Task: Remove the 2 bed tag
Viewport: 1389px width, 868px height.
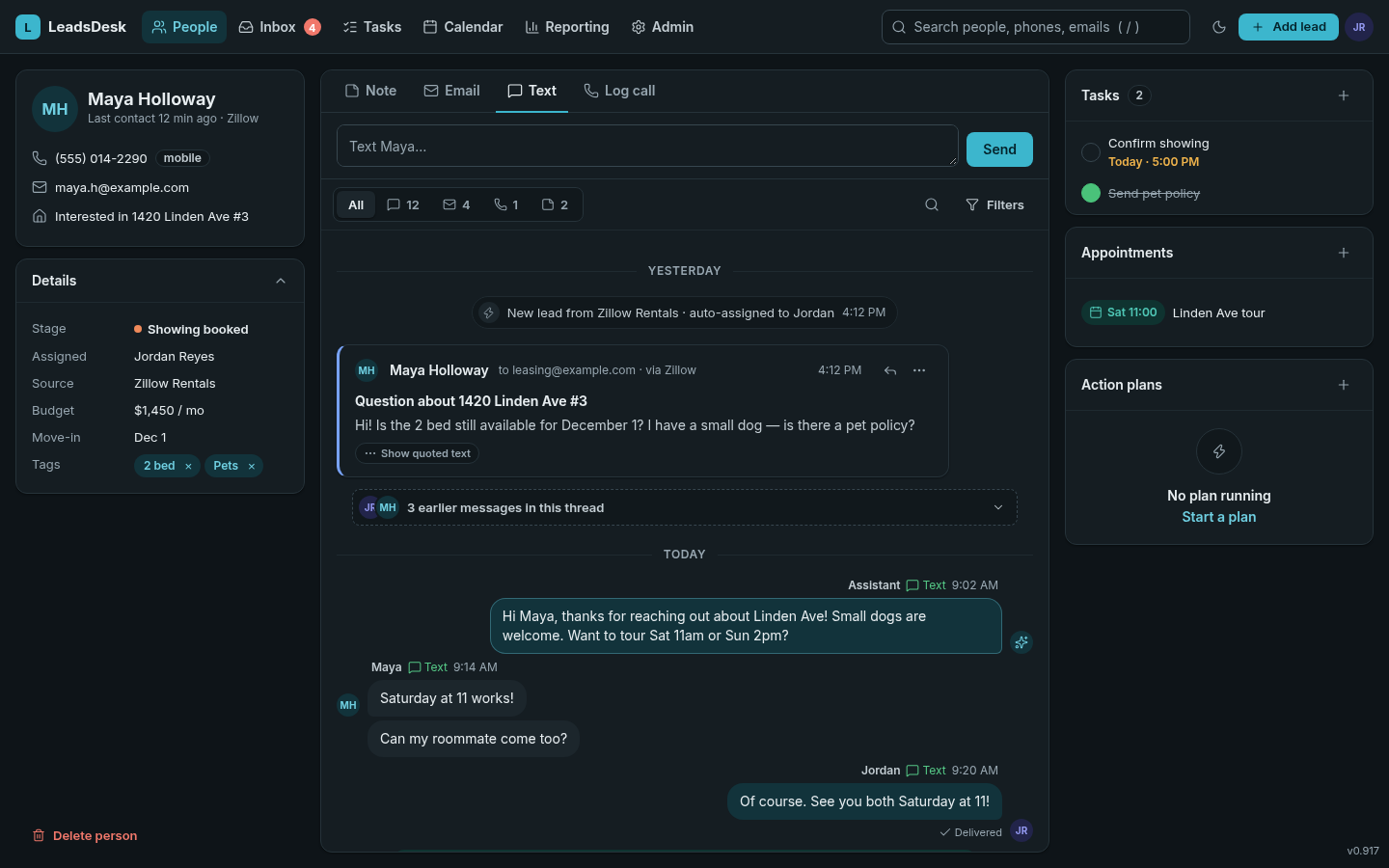Action: pos(188,466)
